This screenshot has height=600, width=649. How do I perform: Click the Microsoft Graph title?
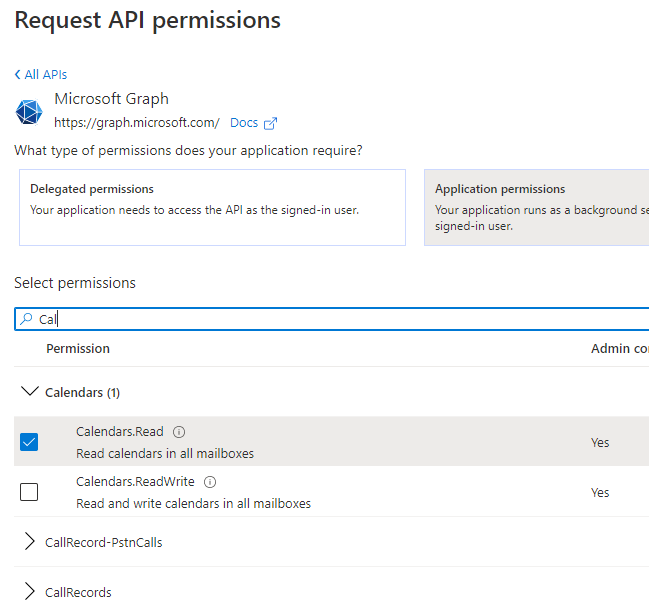pos(112,99)
